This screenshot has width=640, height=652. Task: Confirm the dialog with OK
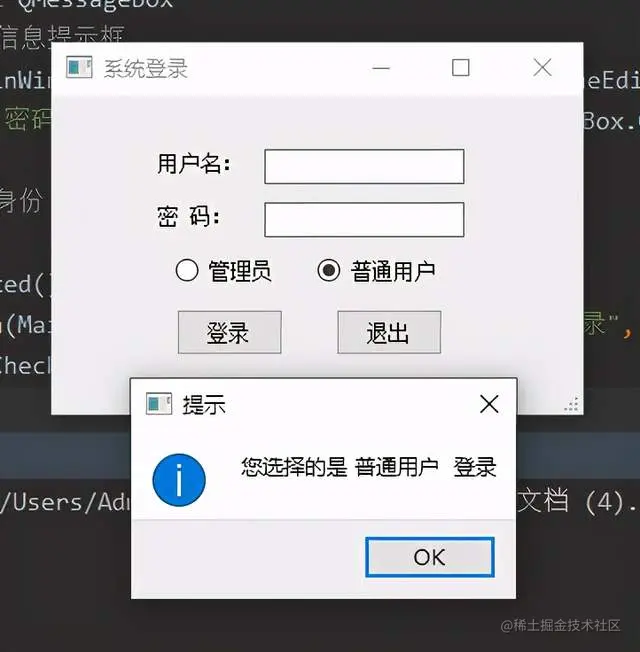click(x=430, y=557)
